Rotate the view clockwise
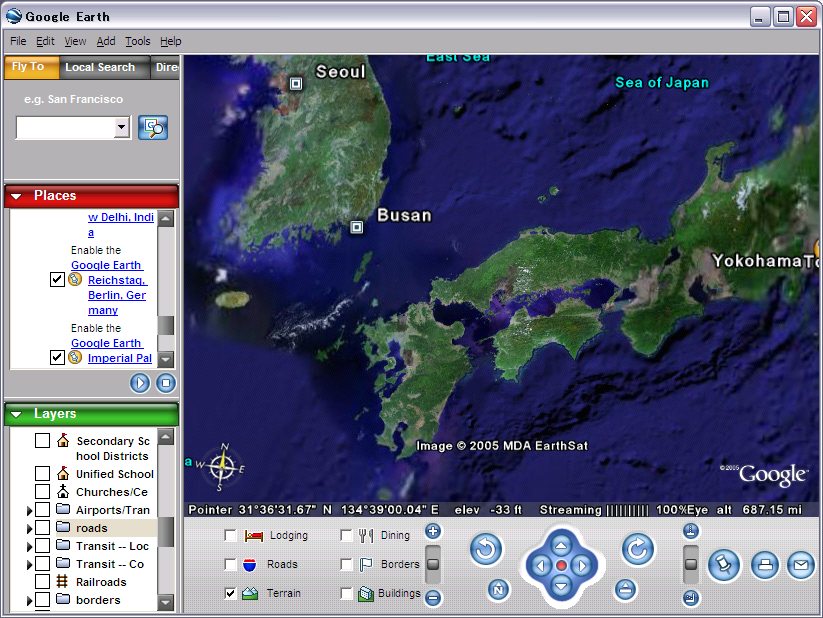 (x=637, y=548)
